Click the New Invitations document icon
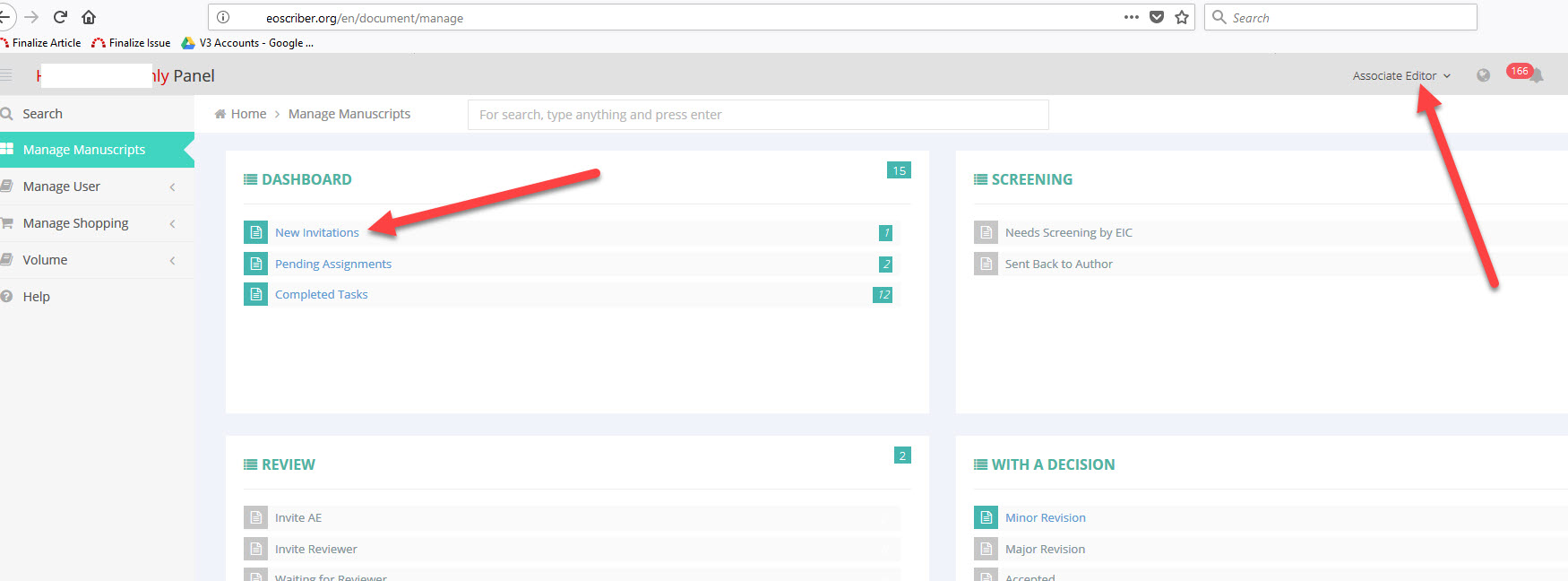This screenshot has height=581, width=1568. 255,232
